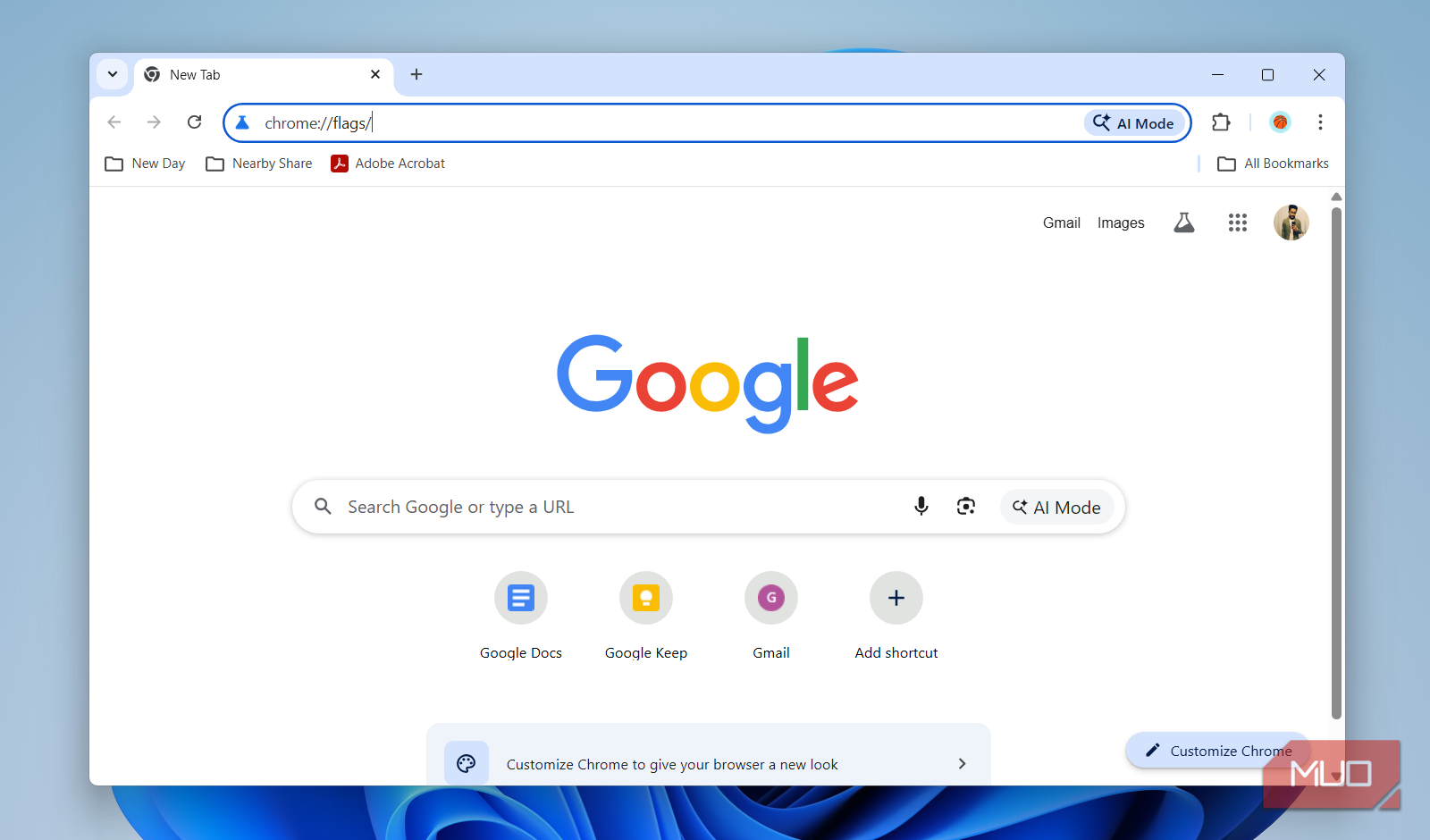Open the tab search dropdown arrow
The image size is (1430, 840).
pyautogui.click(x=113, y=74)
